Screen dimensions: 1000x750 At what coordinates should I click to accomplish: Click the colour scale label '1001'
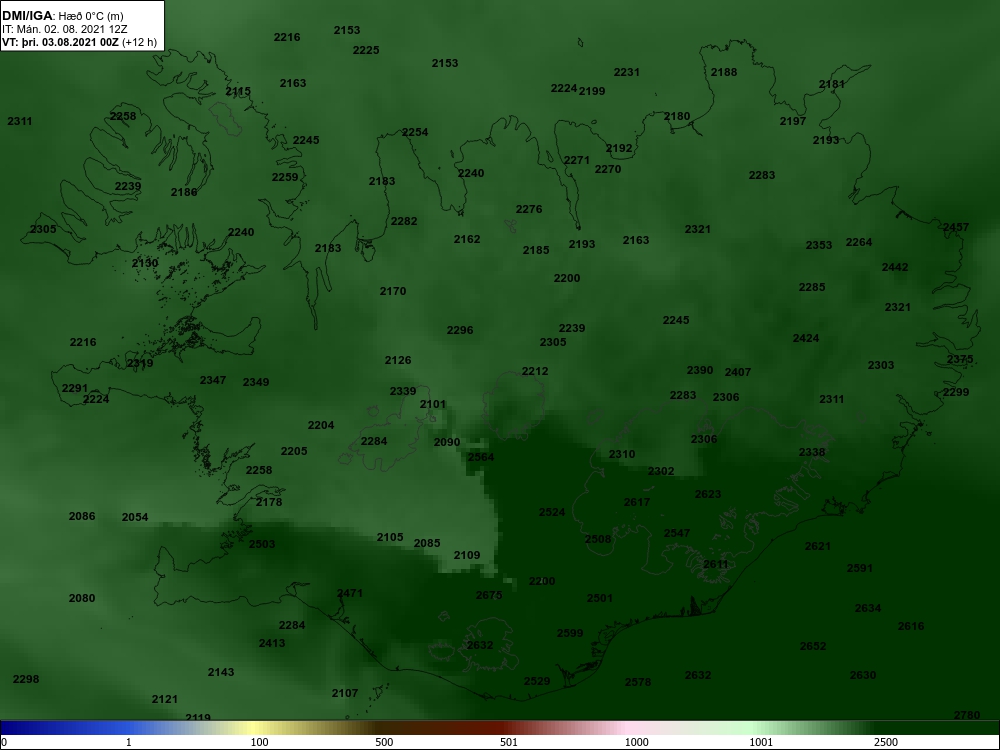pyautogui.click(x=761, y=742)
